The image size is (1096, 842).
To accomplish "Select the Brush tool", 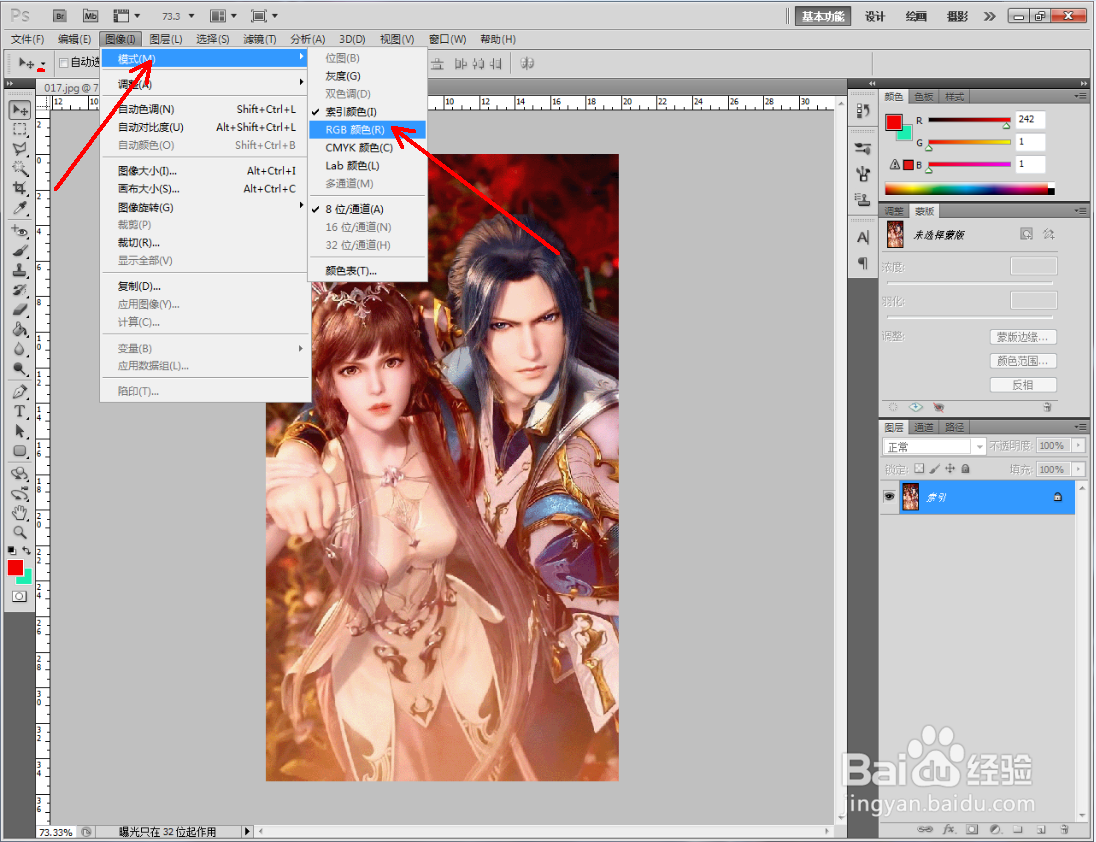I will [20, 251].
